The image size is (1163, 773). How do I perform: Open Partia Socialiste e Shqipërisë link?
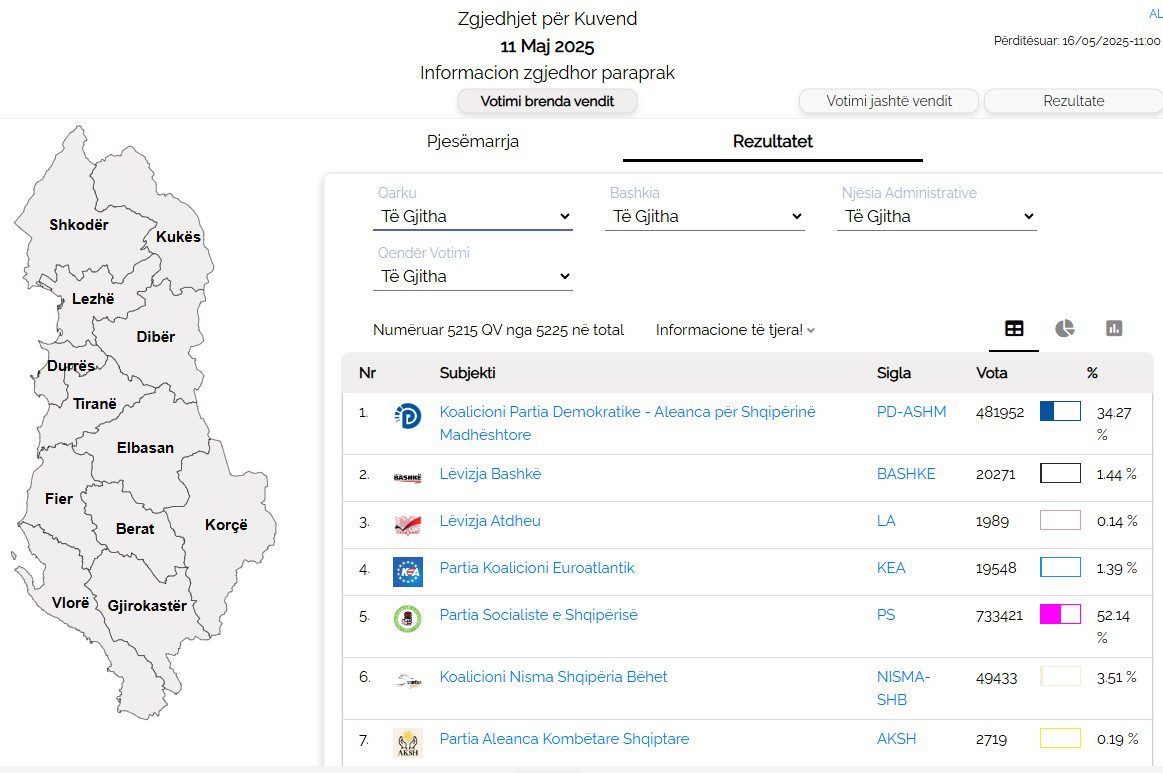pyautogui.click(x=538, y=615)
